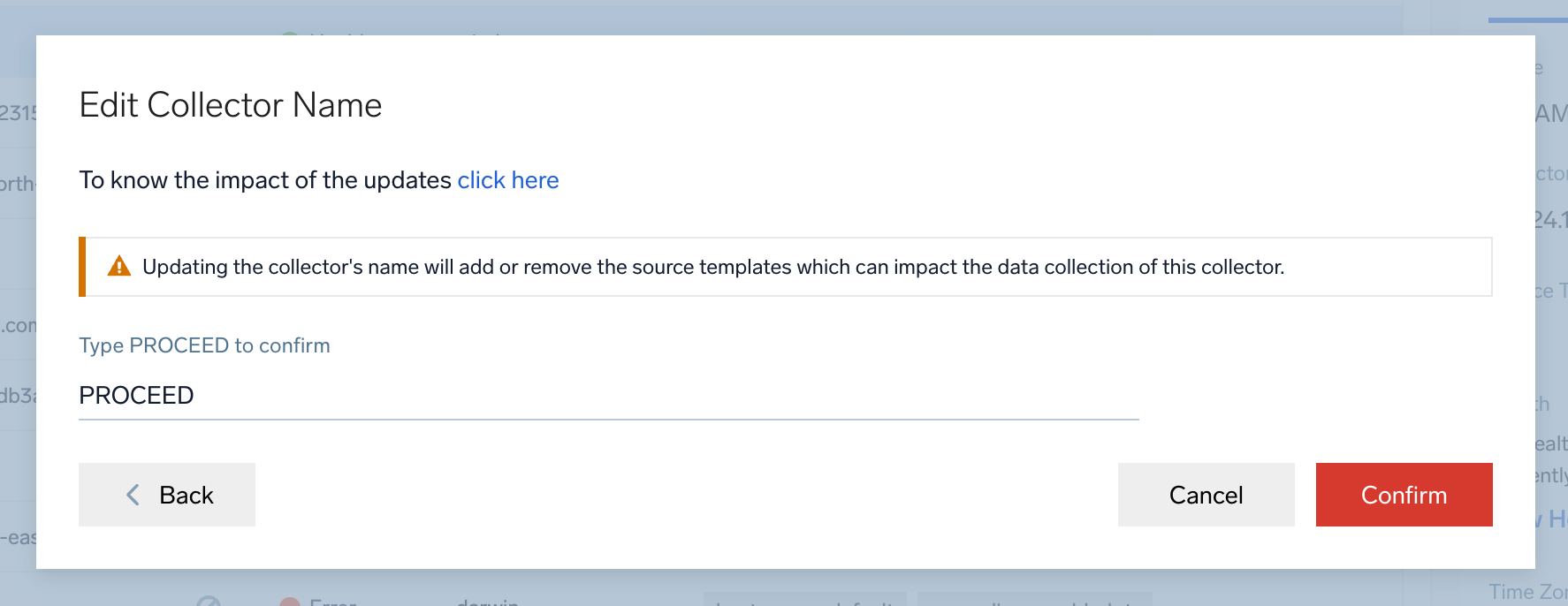Click the typed PROCEED text in the field
This screenshot has height=606, width=1568.
click(x=136, y=396)
